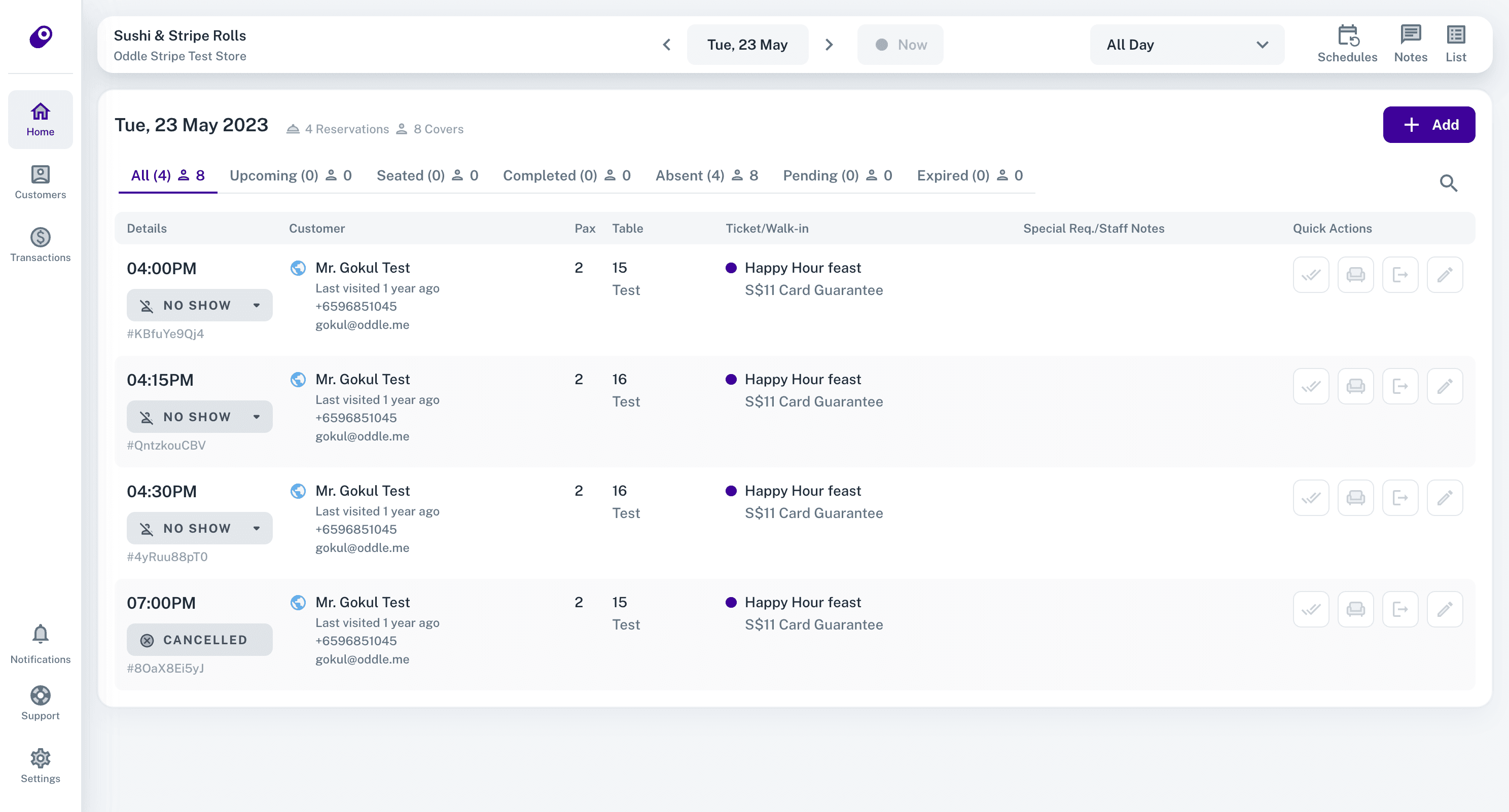This screenshot has width=1509, height=812.
Task: Open the Support sidebar section
Action: click(41, 703)
